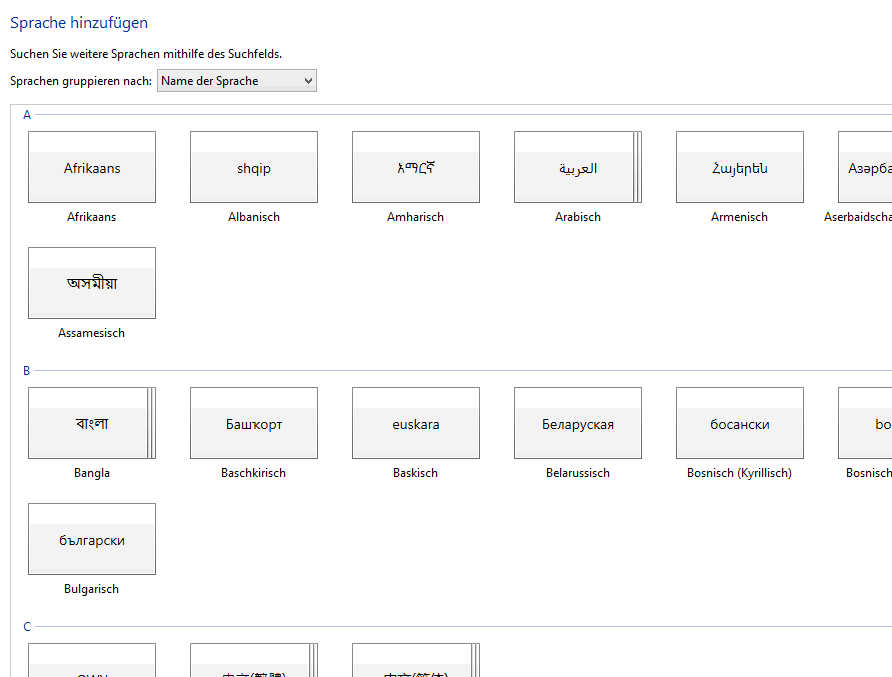
Task: Click the Bosnisch (Lateinisch) tile at right edge
Action: pyautogui.click(x=866, y=424)
